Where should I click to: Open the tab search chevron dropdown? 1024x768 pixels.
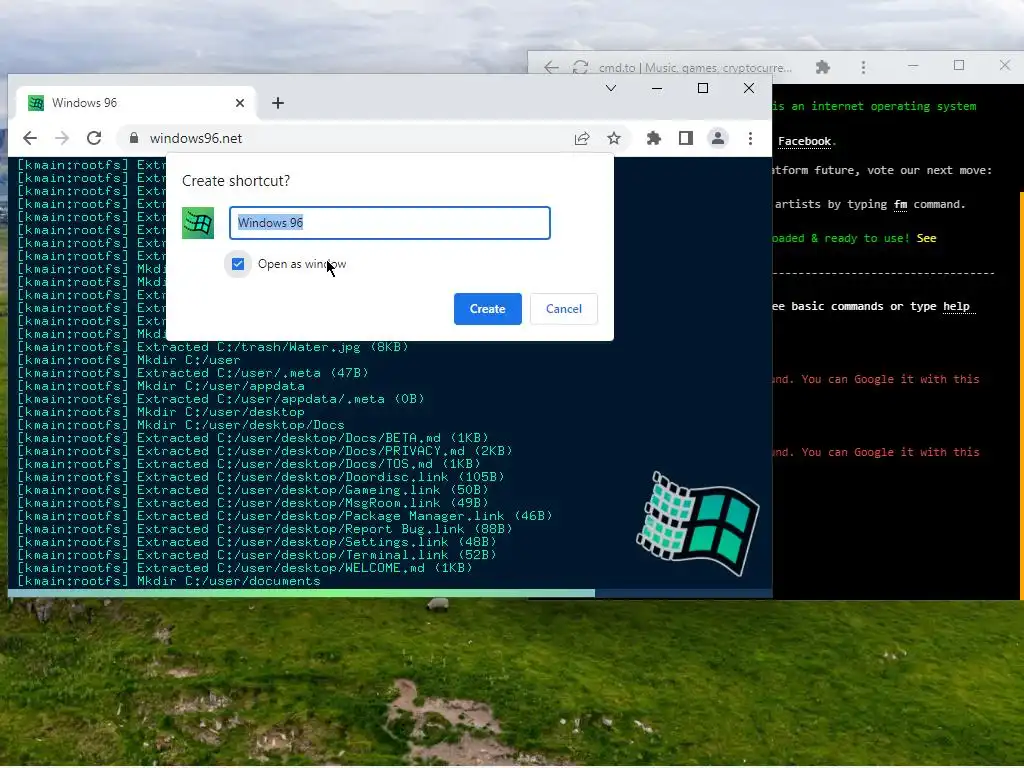click(611, 88)
